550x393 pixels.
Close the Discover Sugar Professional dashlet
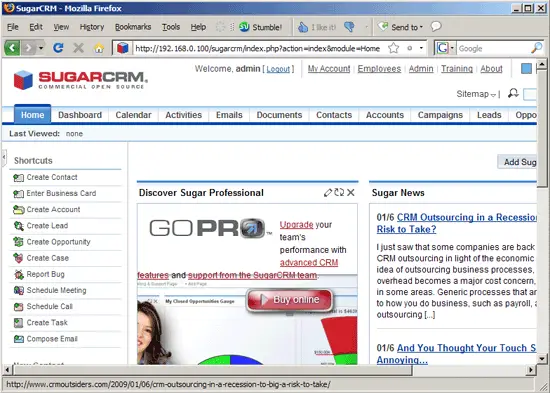click(x=351, y=192)
